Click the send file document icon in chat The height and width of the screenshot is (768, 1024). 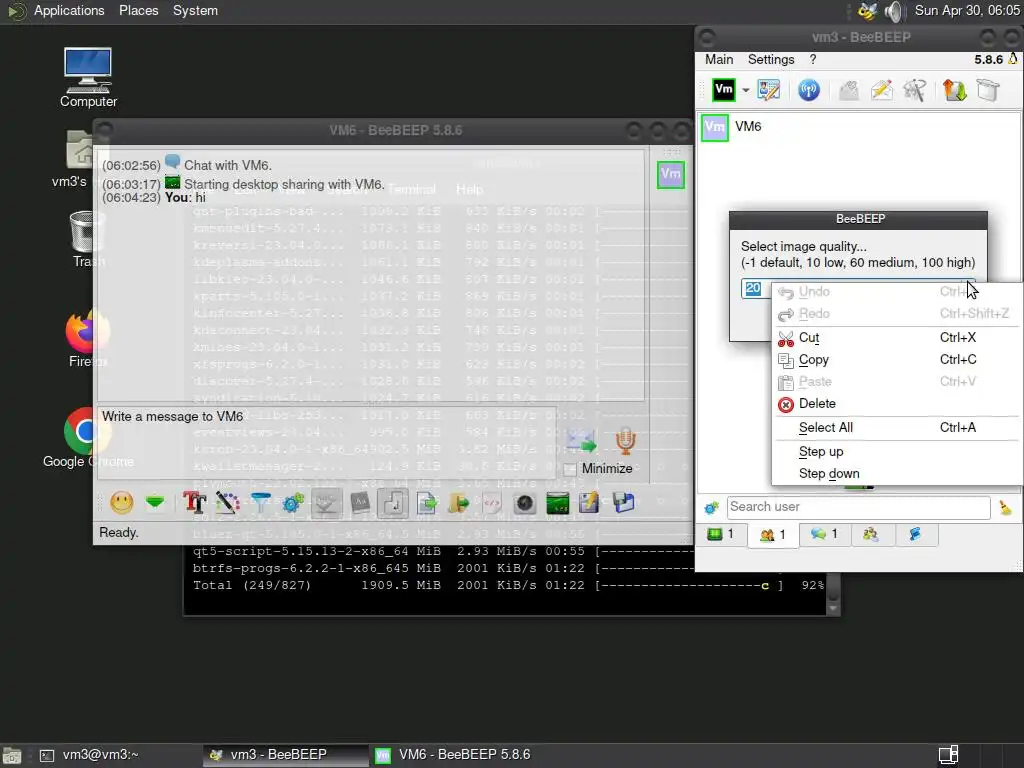(426, 503)
